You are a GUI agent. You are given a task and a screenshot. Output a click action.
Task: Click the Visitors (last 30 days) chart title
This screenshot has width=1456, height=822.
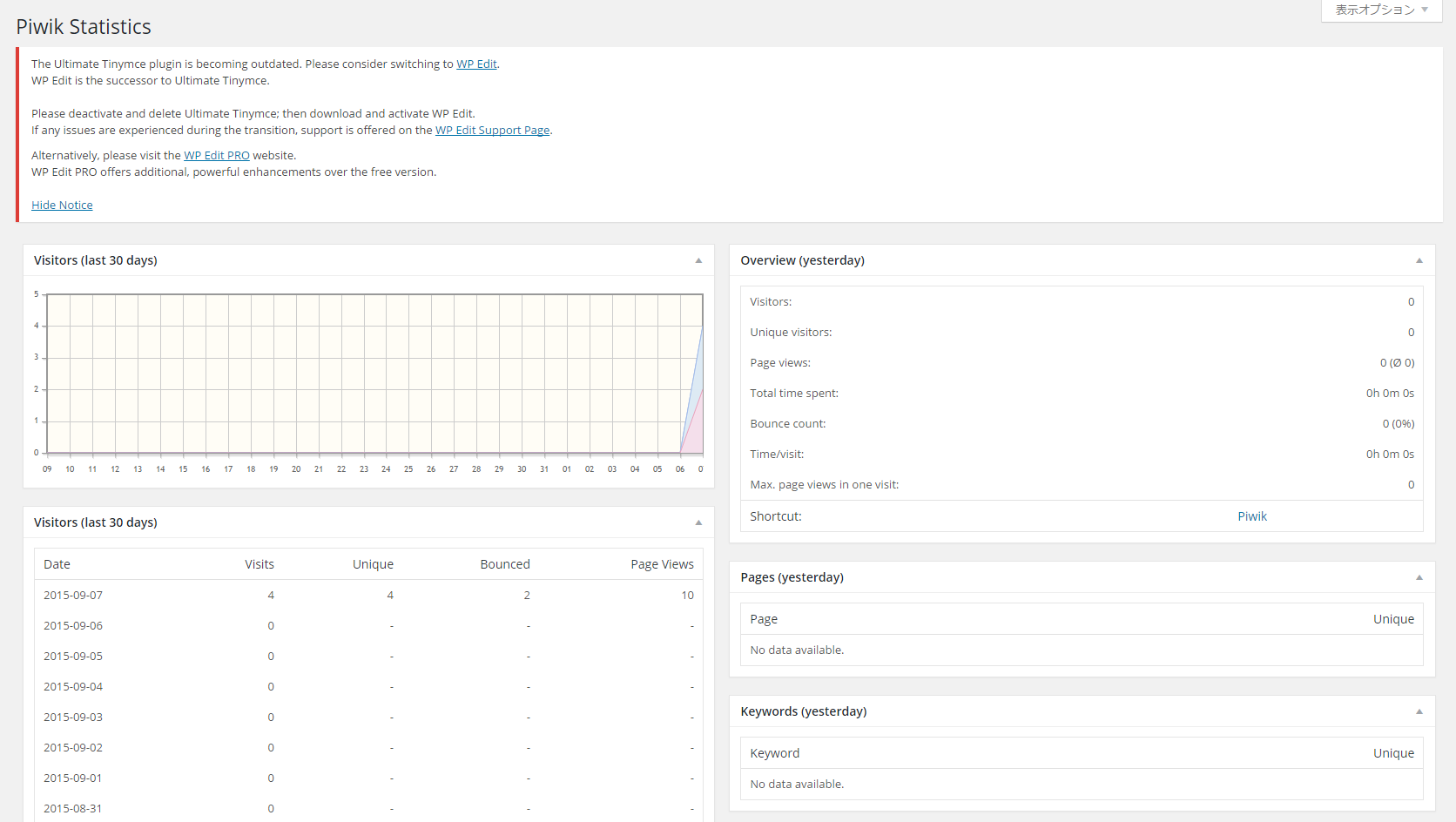(x=96, y=260)
